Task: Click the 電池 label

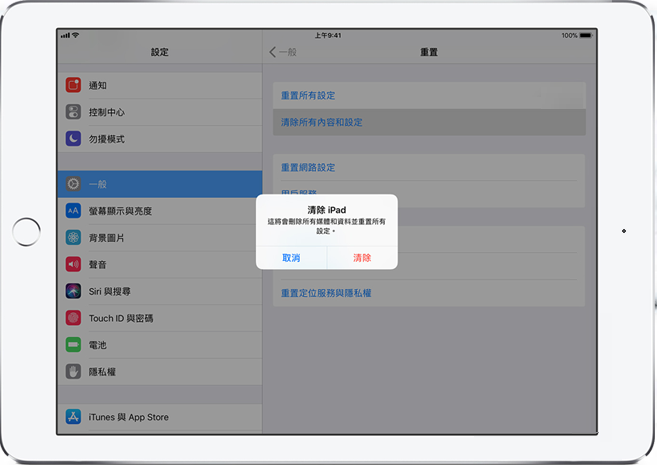Action: pyautogui.click(x=98, y=345)
